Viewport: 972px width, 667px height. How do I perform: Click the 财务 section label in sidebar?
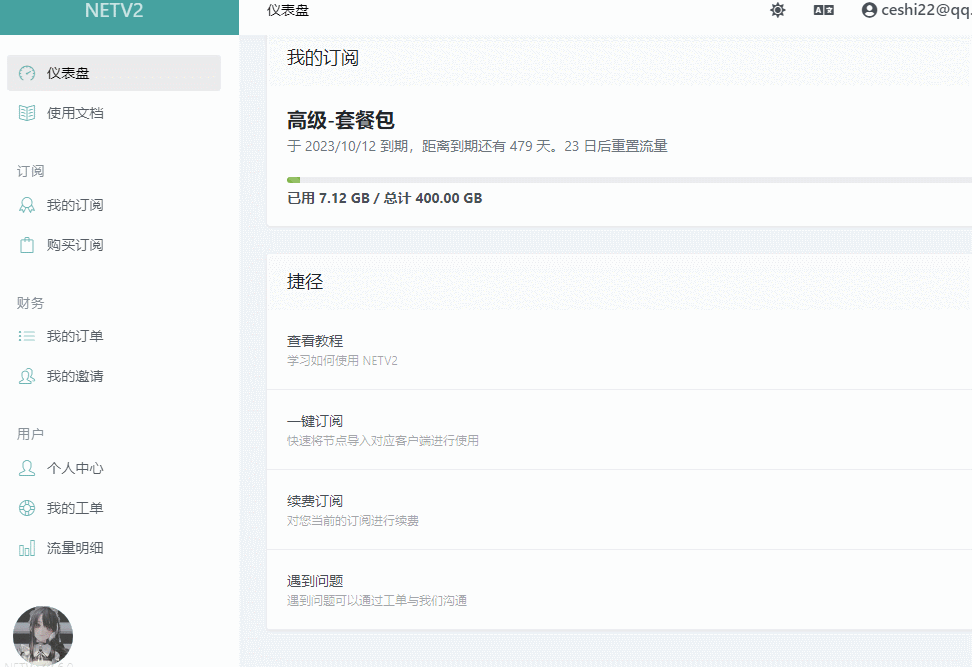point(30,303)
